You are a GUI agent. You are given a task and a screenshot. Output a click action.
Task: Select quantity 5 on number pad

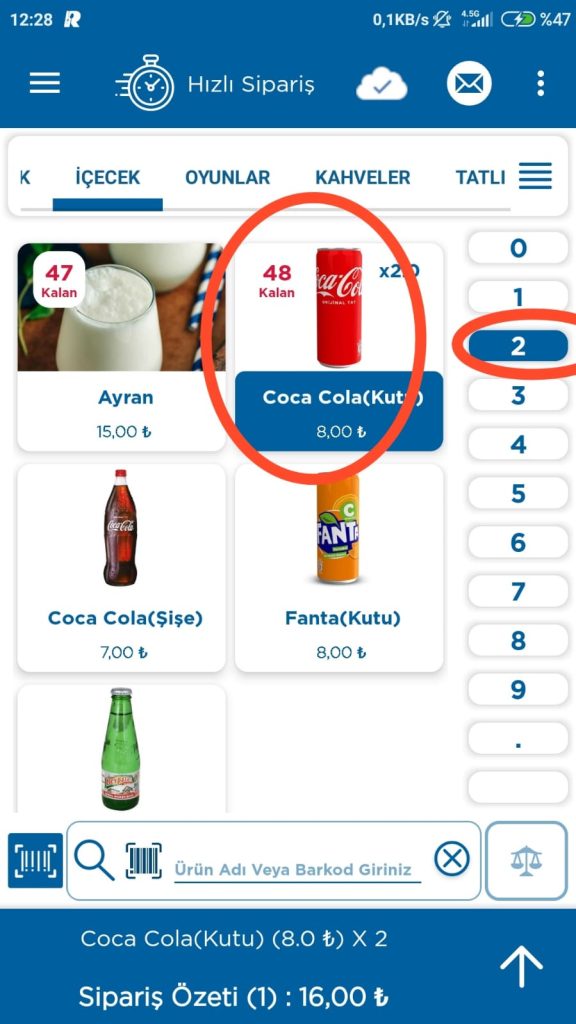519,493
